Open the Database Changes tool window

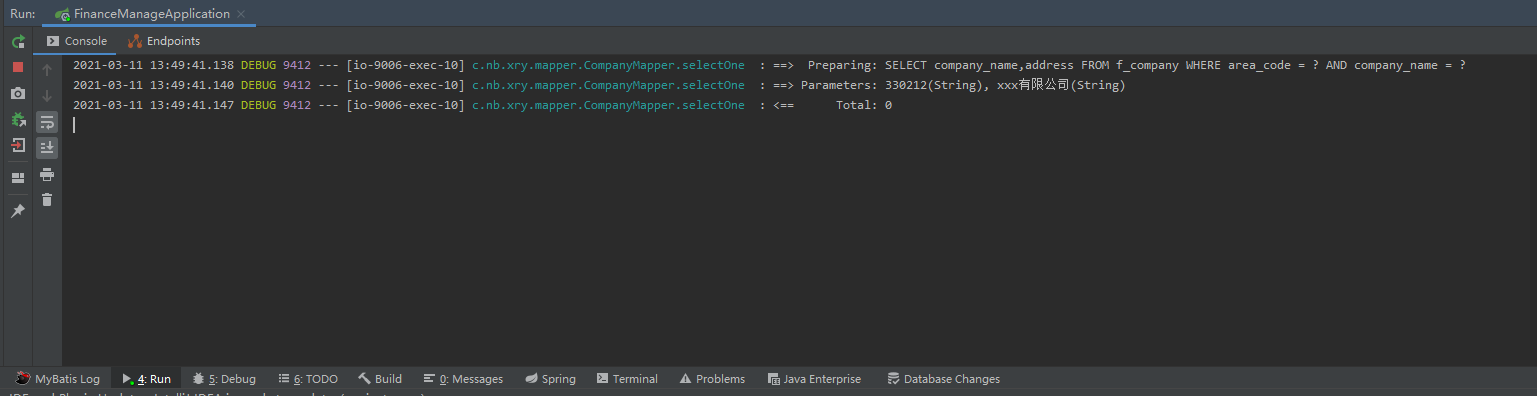[943, 379]
